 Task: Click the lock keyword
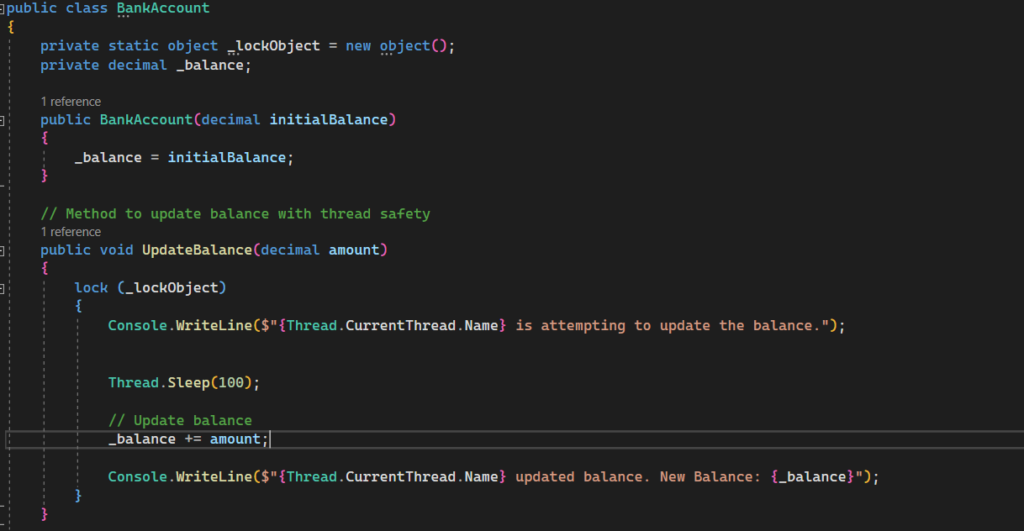(x=91, y=288)
